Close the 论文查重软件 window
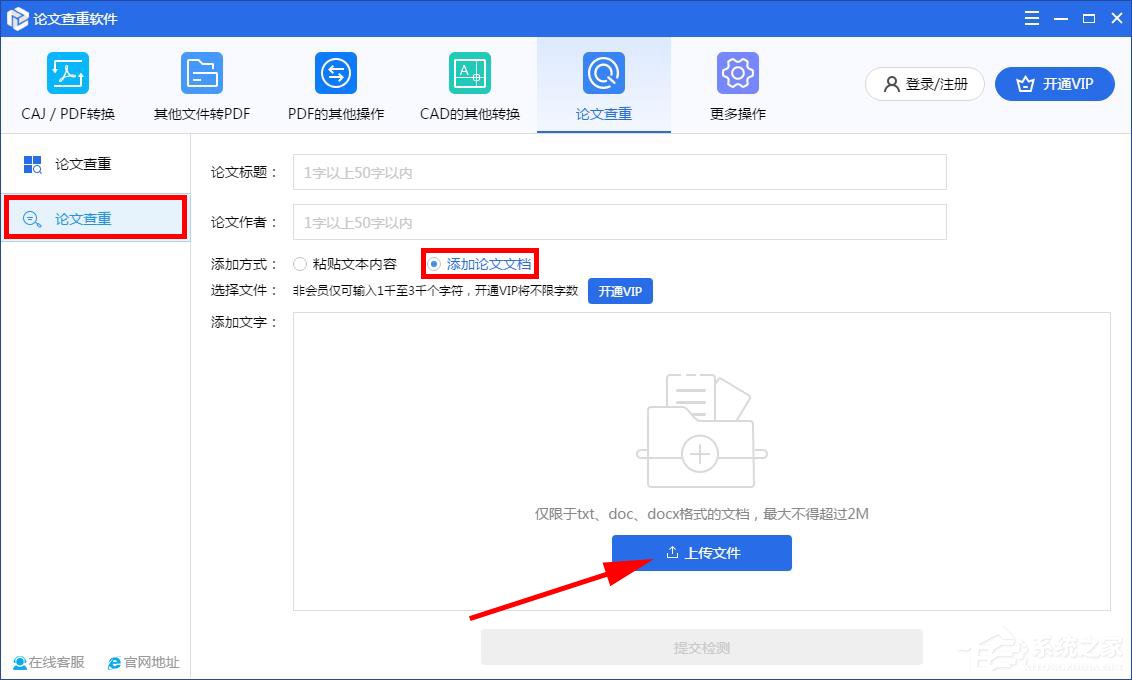Screen dimensions: 1132x680 [1117, 18]
